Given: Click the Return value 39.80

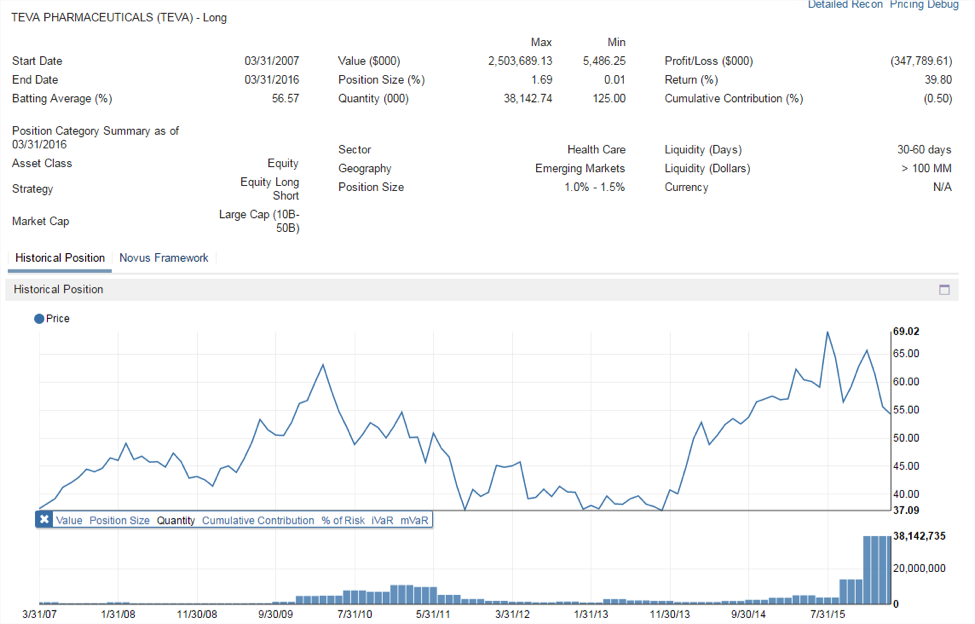Looking at the screenshot, I should (938, 80).
